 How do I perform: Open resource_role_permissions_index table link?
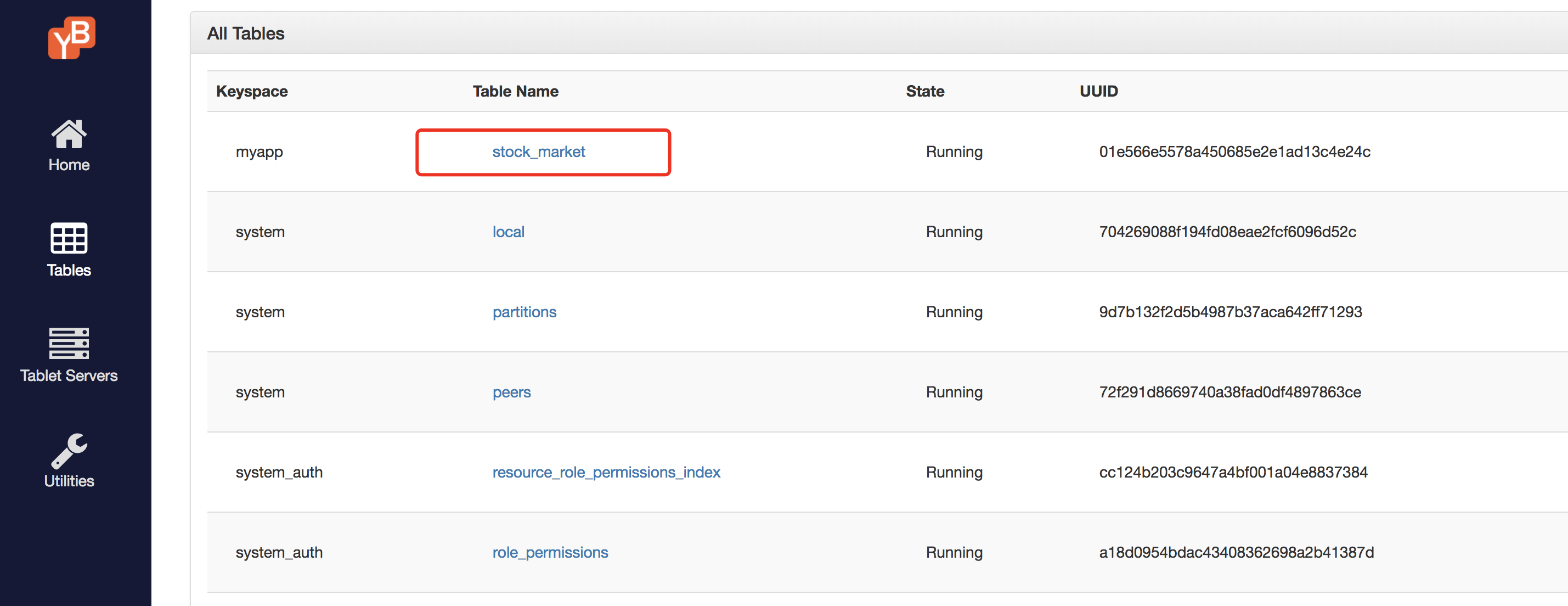pyautogui.click(x=606, y=473)
